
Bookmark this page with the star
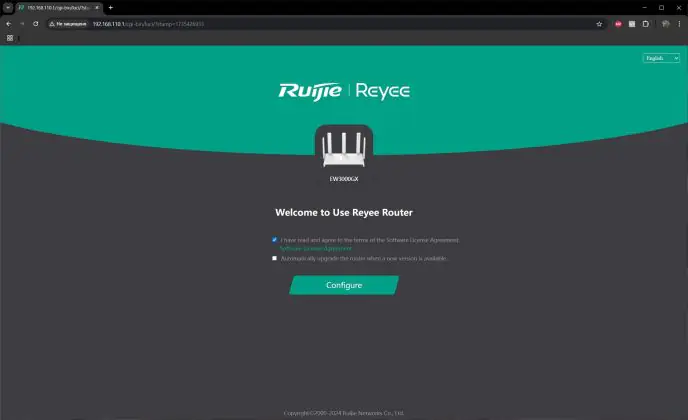click(599, 24)
